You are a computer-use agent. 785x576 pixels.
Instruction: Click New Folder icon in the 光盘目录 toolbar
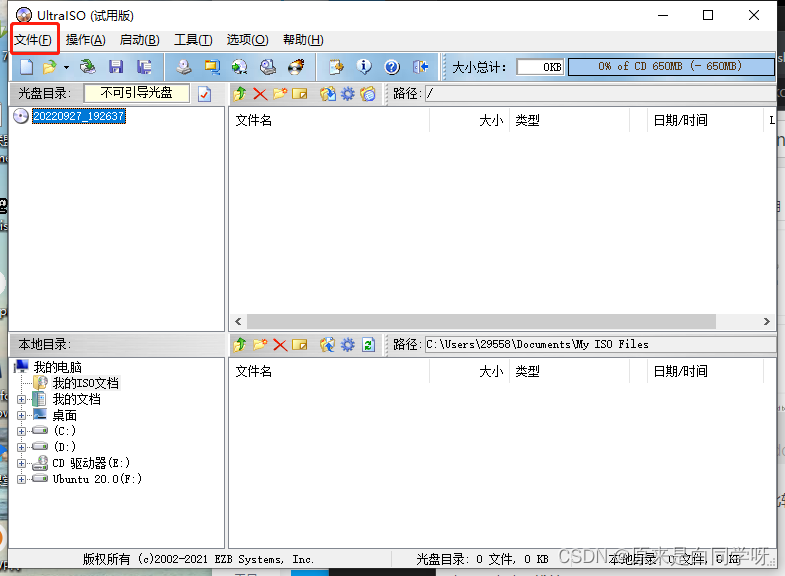coord(280,94)
